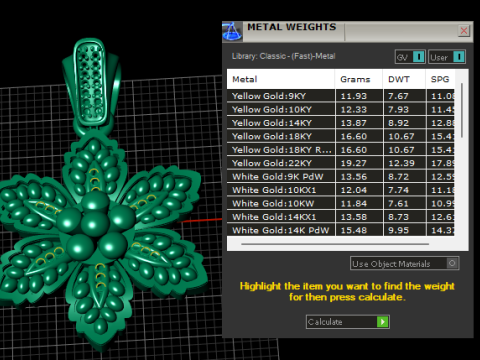
Task: Select the White Gold:14KX1 row
Action: (x=341, y=217)
